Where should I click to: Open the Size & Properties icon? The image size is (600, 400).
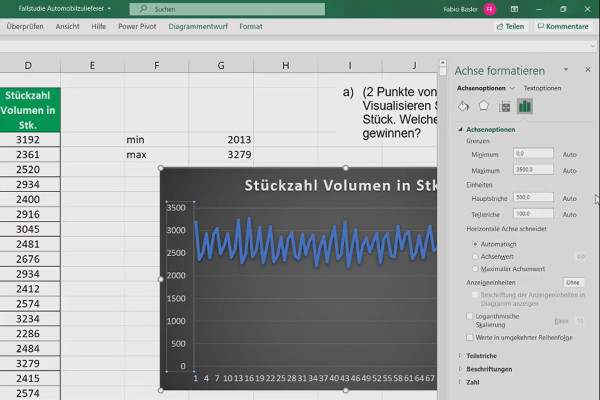click(504, 107)
